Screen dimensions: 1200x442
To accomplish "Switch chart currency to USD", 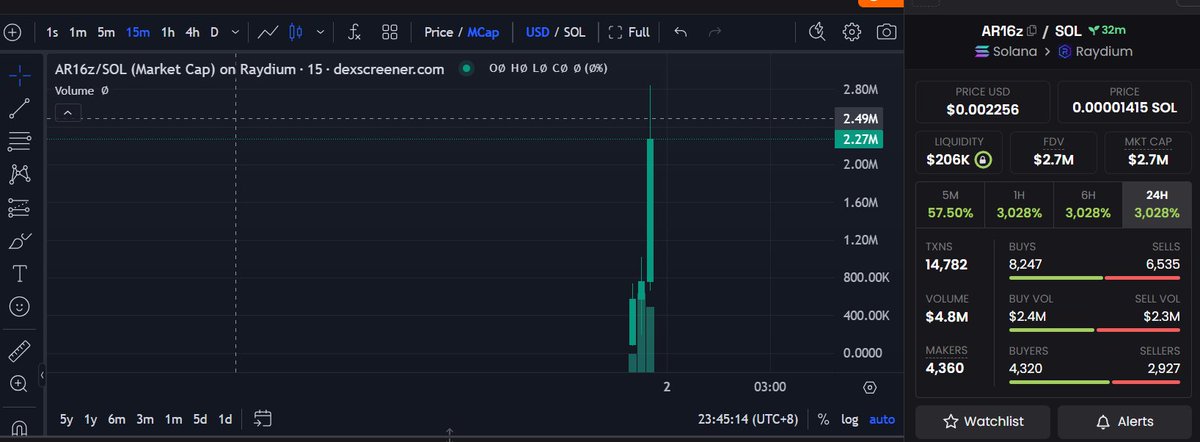I will click(x=538, y=32).
